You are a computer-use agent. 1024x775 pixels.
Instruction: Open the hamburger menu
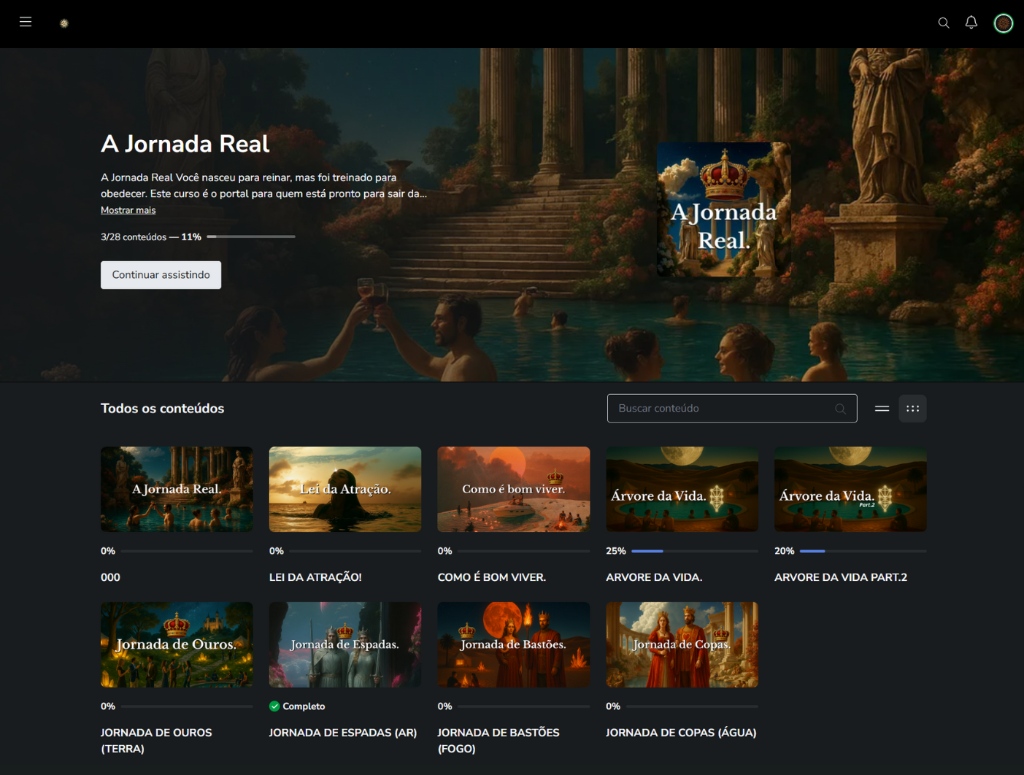click(26, 22)
